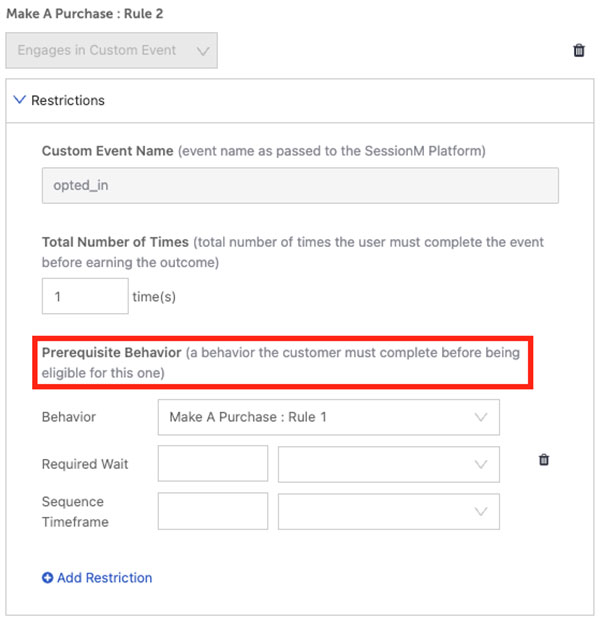
Task: Click the Required Wait value field
Action: [x=213, y=464]
